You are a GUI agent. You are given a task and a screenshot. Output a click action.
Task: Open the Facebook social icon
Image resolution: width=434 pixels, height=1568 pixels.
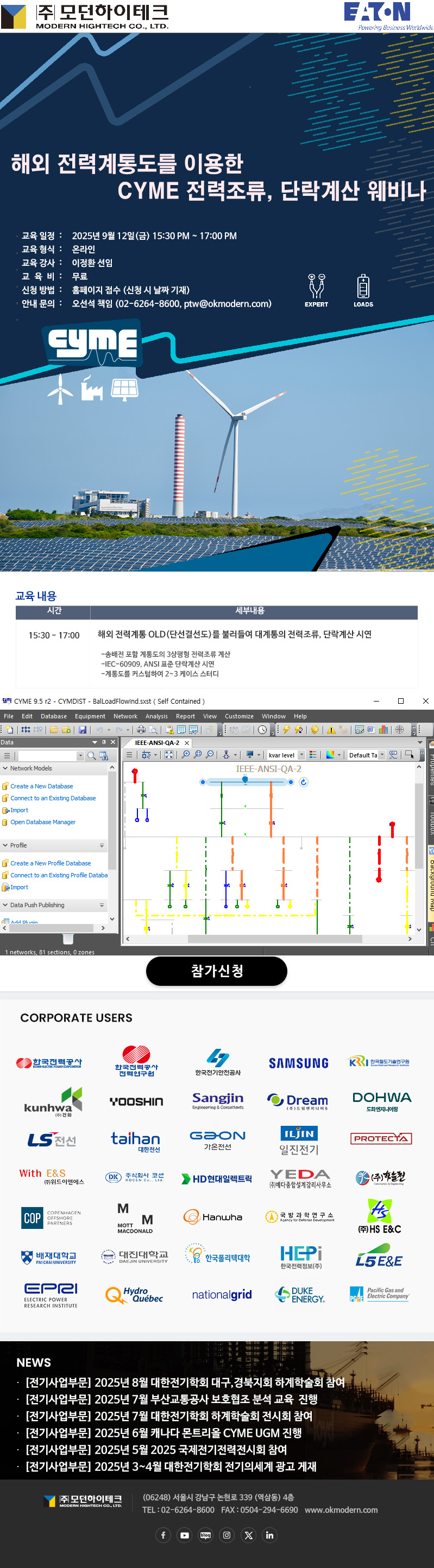163,1534
